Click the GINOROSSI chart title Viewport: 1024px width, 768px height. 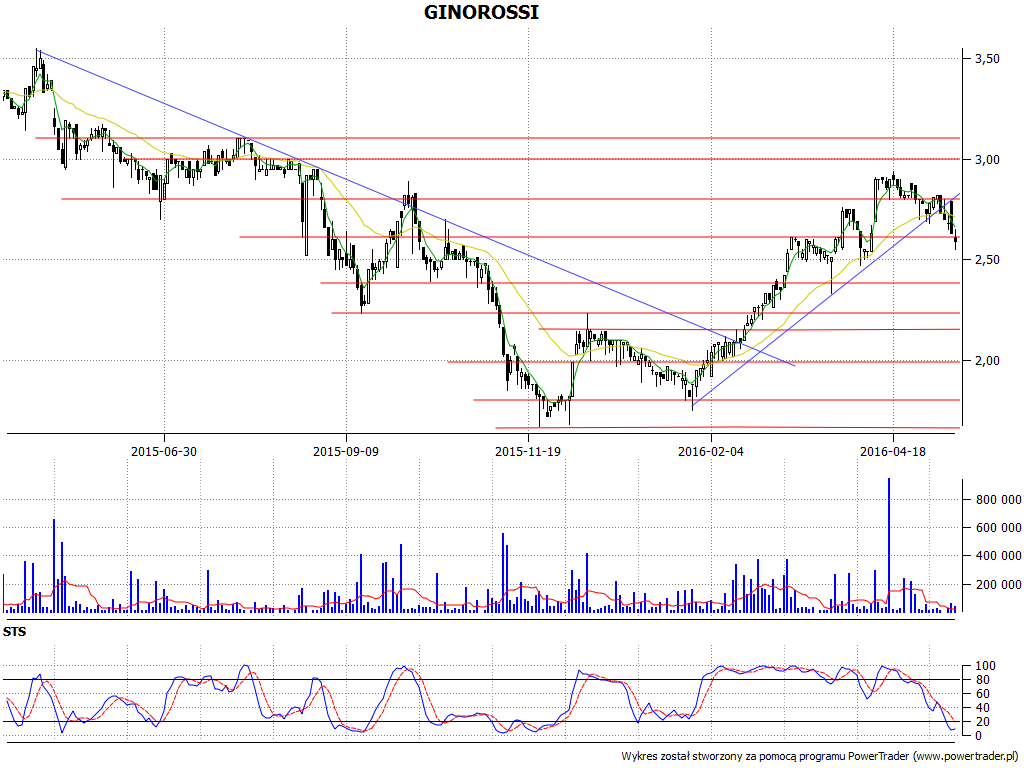tap(481, 12)
